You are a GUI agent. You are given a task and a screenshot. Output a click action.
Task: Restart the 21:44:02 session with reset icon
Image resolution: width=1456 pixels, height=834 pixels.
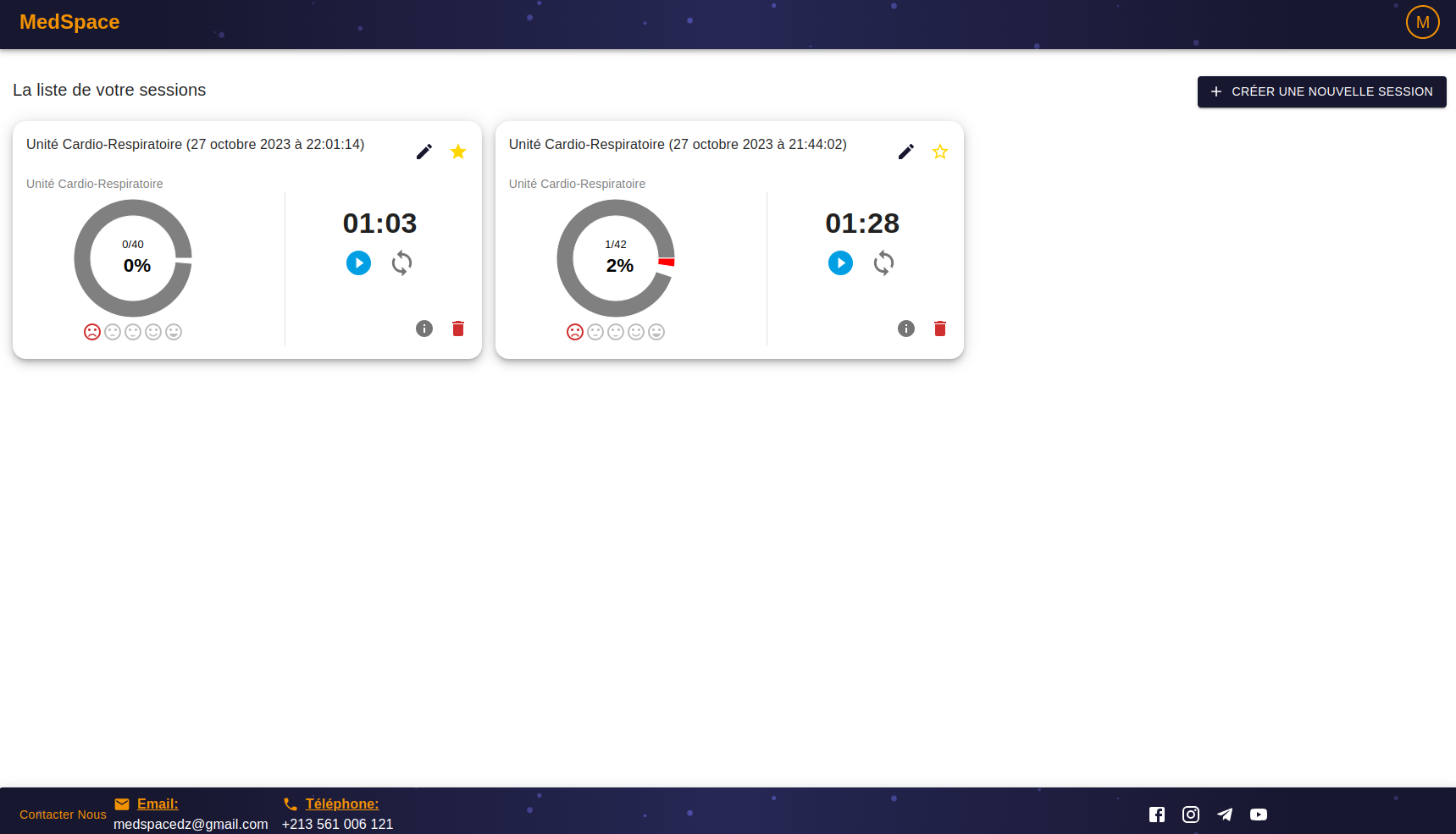click(883, 263)
